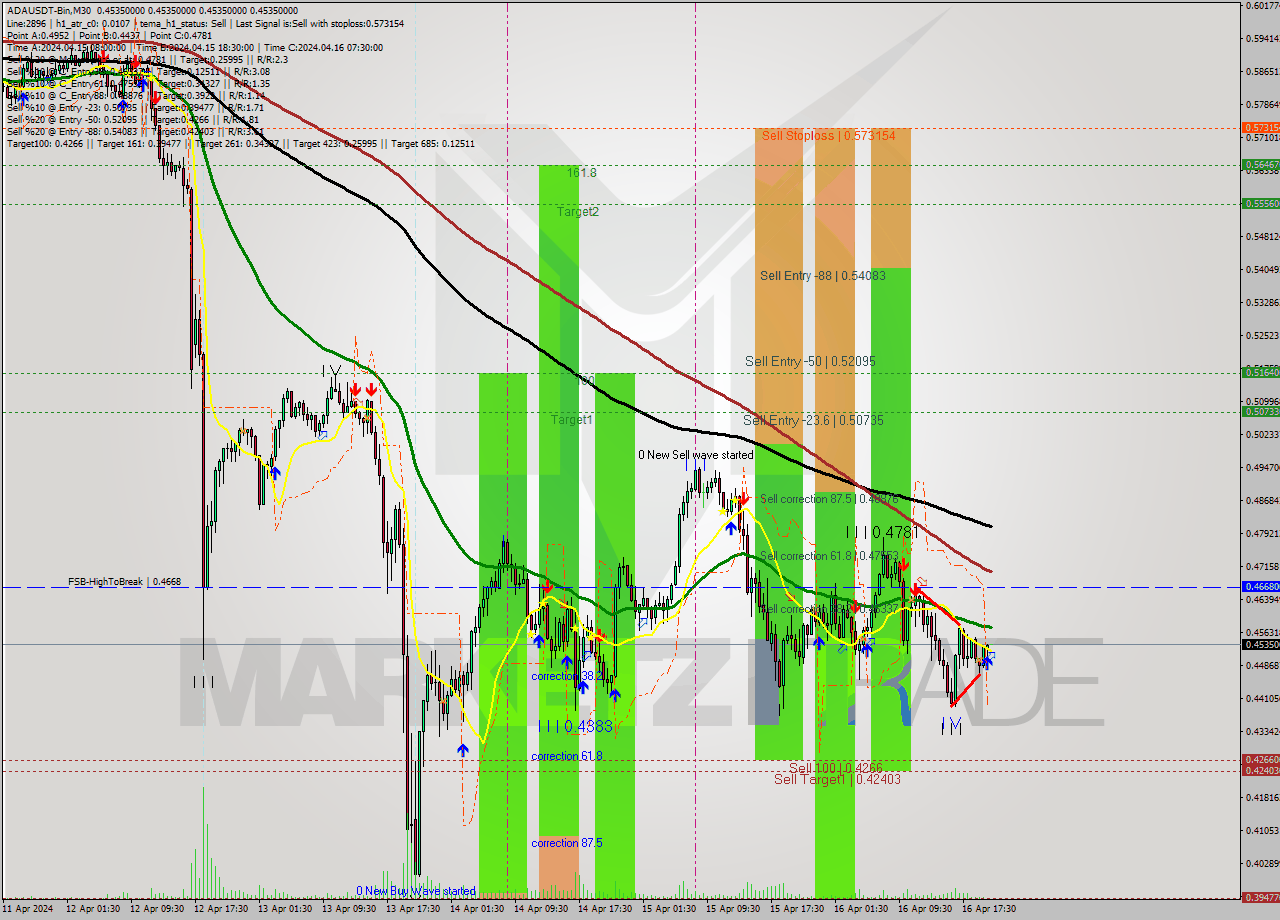Click the 'Sell Entry -88 | 0.54083' label
The width and height of the screenshot is (1280, 920).
[x=823, y=275]
